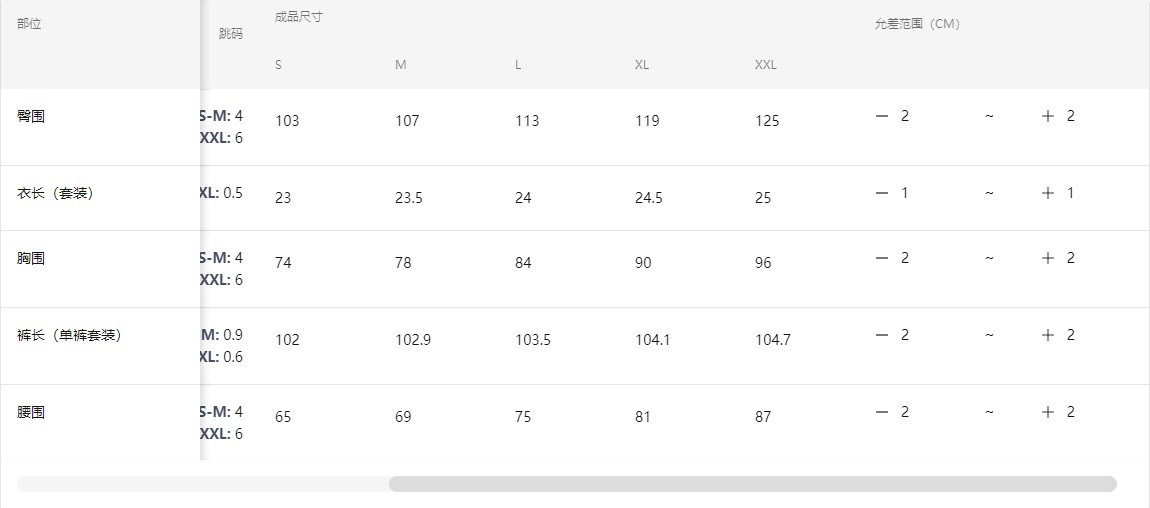The width and height of the screenshot is (1150, 508).
Task: Select the M size column header
Action: pyautogui.click(x=400, y=65)
